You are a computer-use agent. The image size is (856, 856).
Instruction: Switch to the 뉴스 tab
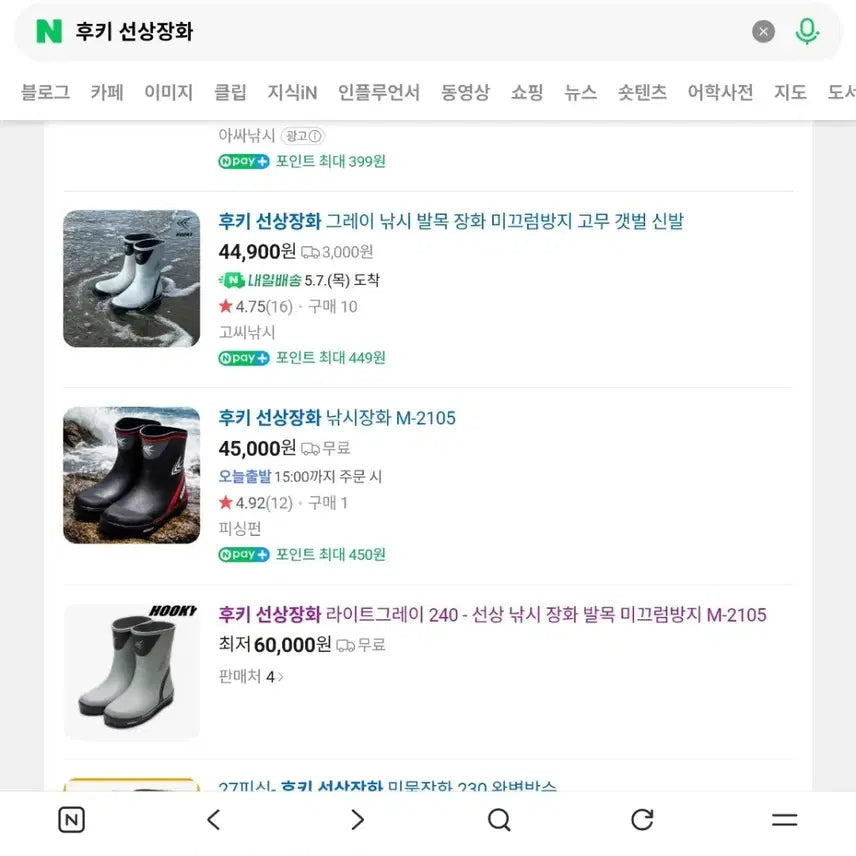pos(580,92)
